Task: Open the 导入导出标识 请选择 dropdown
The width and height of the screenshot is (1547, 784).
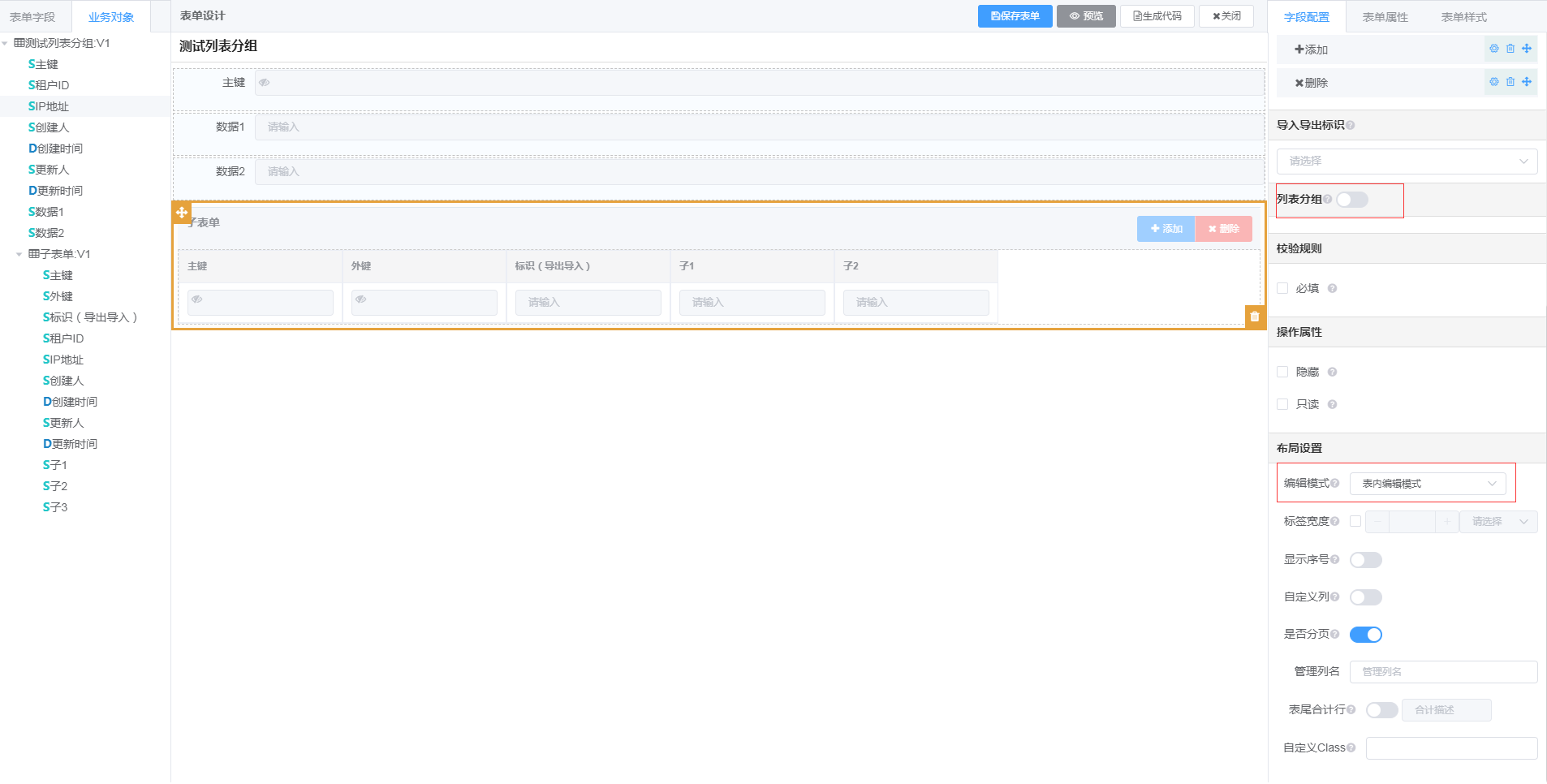Action: tap(1407, 162)
